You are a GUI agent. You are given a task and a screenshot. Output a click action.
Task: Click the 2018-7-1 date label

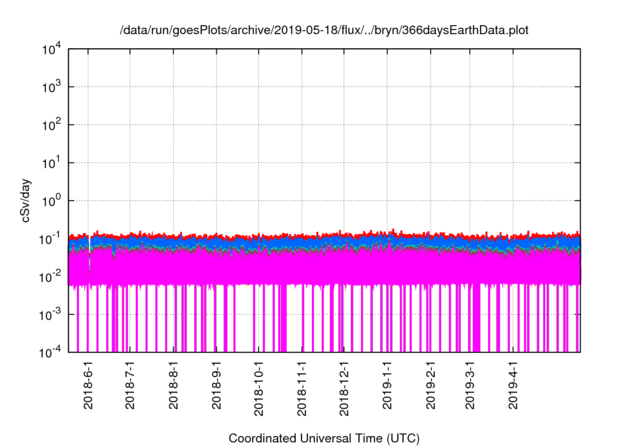pyautogui.click(x=130, y=385)
